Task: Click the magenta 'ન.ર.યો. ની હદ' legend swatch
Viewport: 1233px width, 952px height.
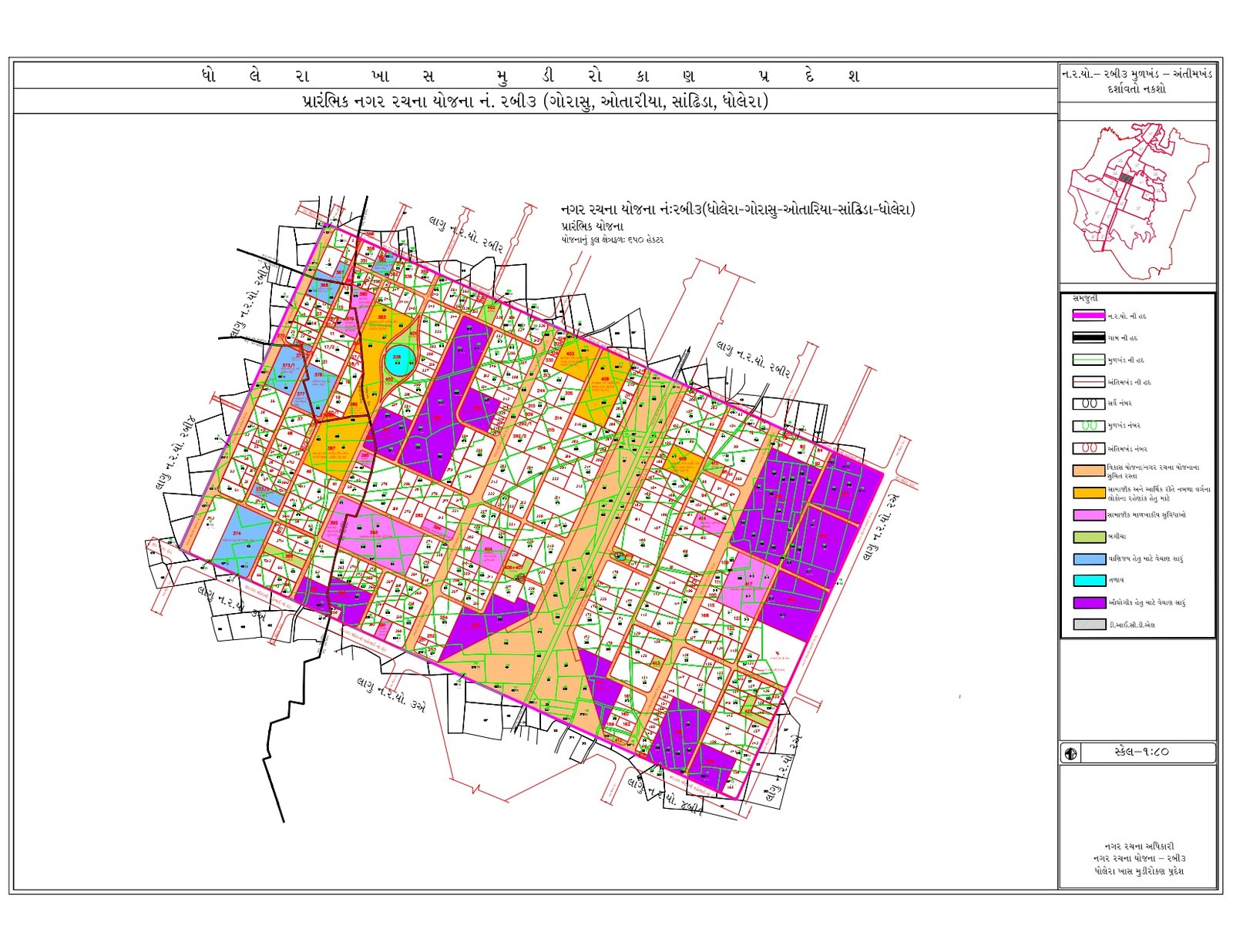Action: tap(1088, 316)
